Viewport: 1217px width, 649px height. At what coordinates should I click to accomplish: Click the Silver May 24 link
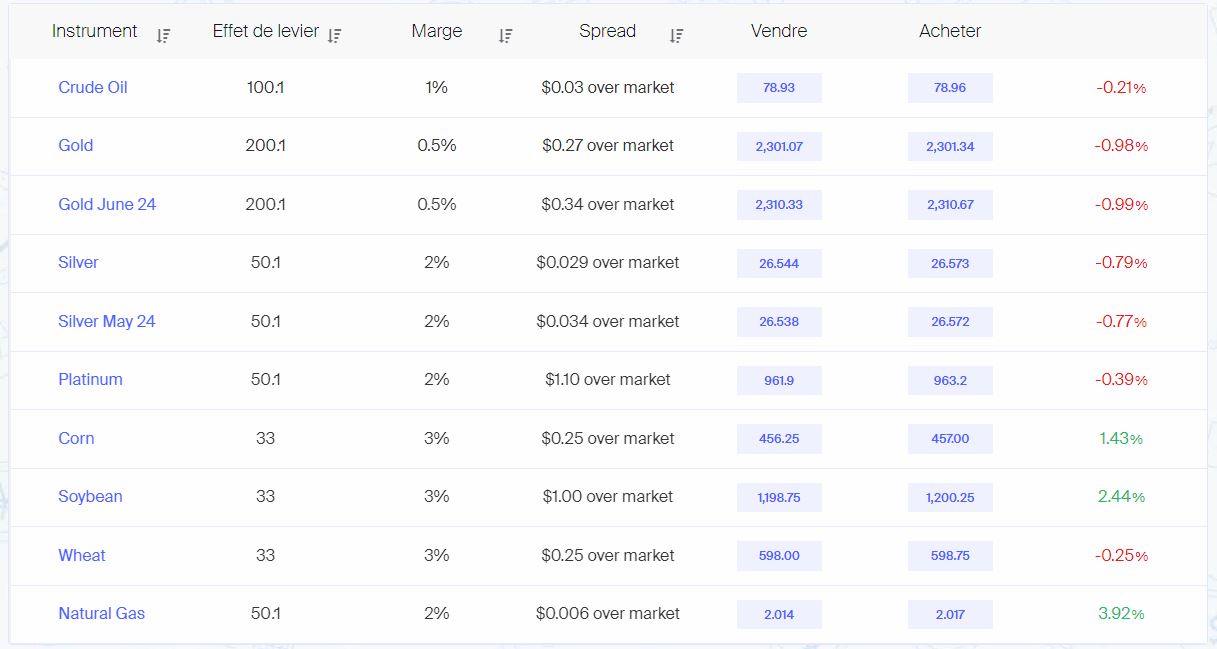pos(107,321)
